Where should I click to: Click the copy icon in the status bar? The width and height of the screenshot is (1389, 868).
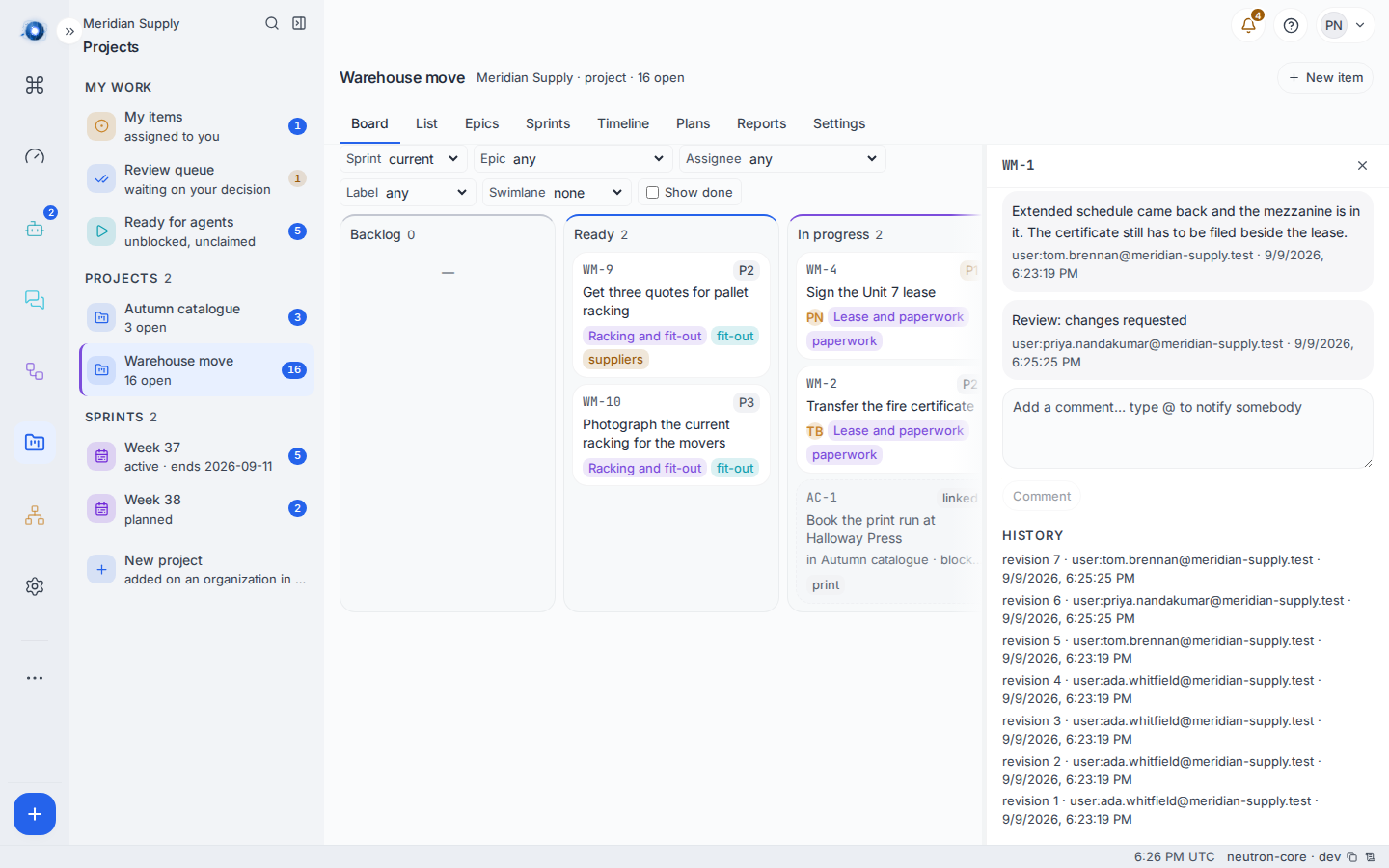click(1352, 857)
